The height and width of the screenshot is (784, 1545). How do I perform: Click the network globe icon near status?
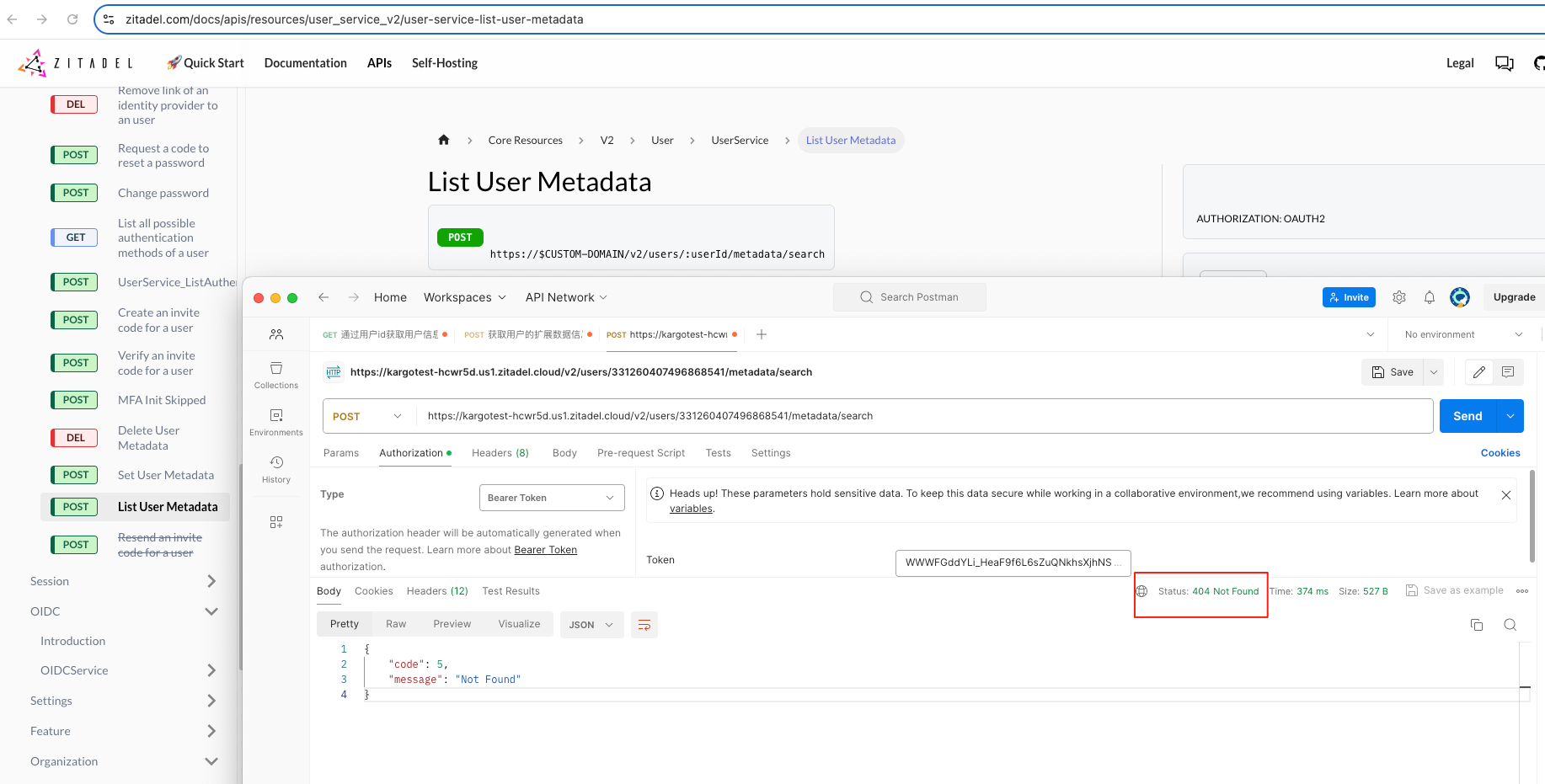click(x=1142, y=591)
